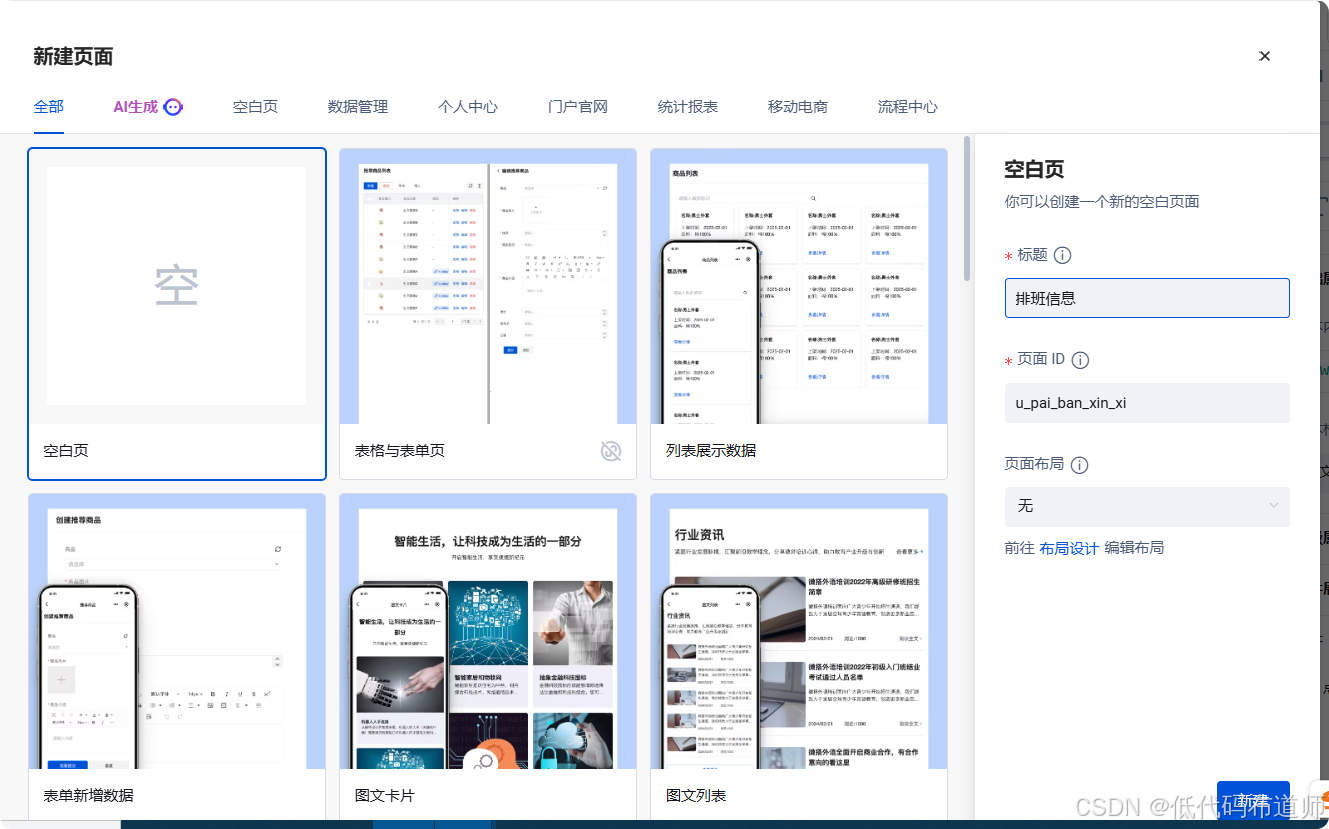The height and width of the screenshot is (829, 1329).
Task: Switch to the 统计报表 tab
Action: 687,106
